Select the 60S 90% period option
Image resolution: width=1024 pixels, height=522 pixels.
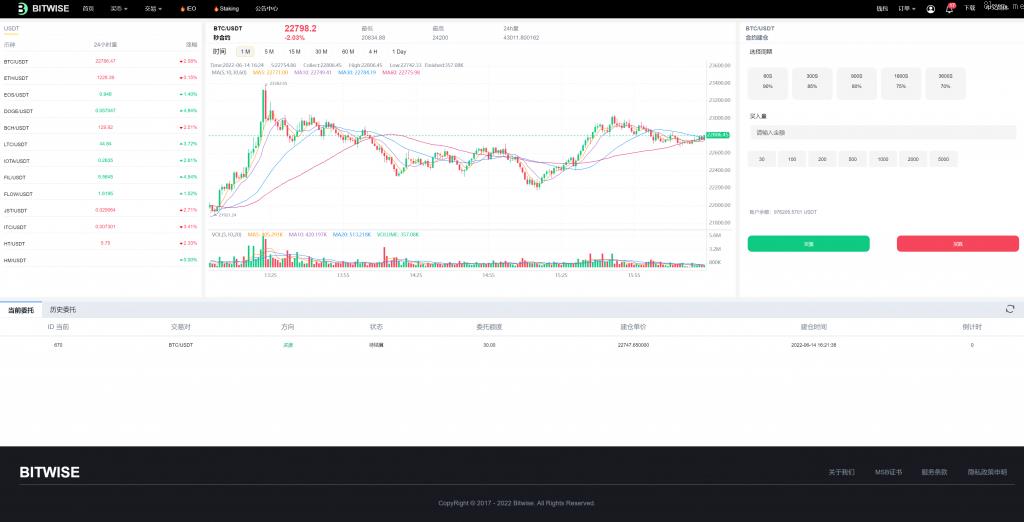[x=768, y=81]
